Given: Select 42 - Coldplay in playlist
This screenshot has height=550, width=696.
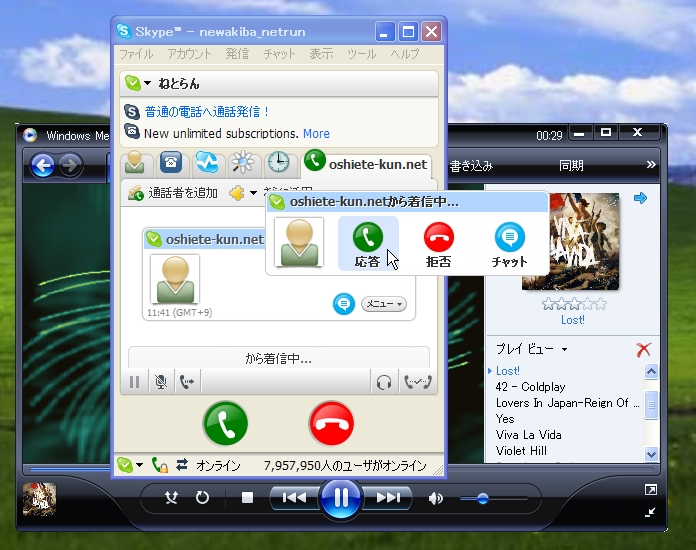Looking at the screenshot, I should [x=530, y=387].
